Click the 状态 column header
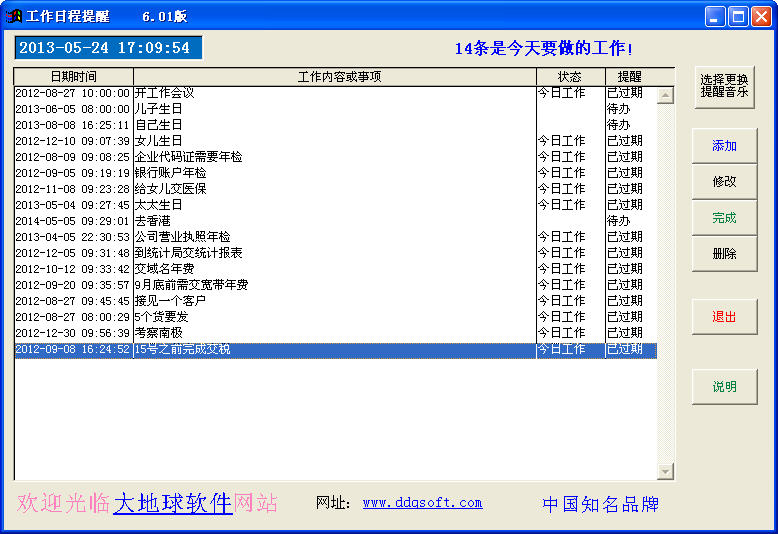 (x=571, y=77)
